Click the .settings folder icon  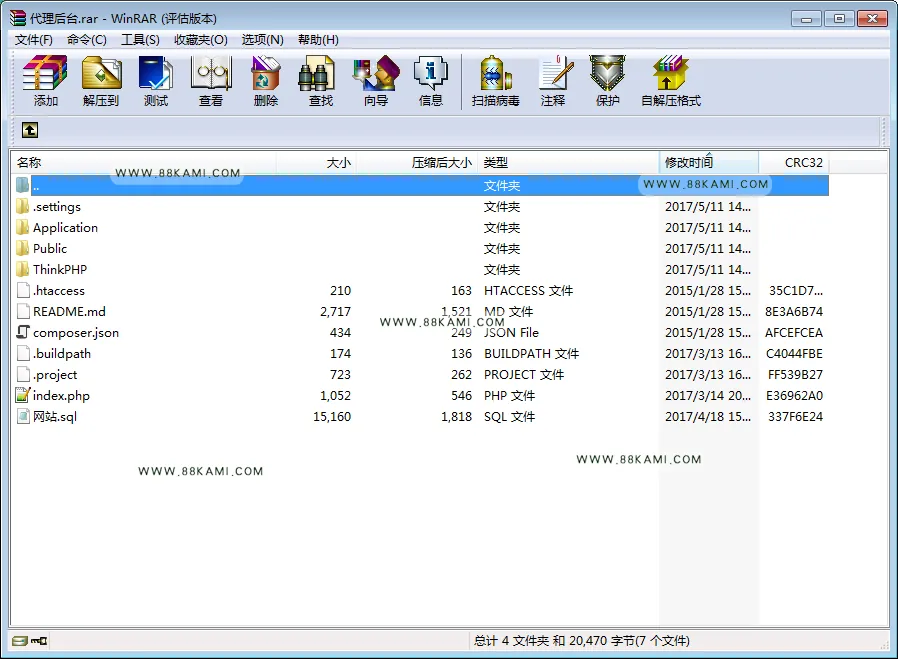22,206
